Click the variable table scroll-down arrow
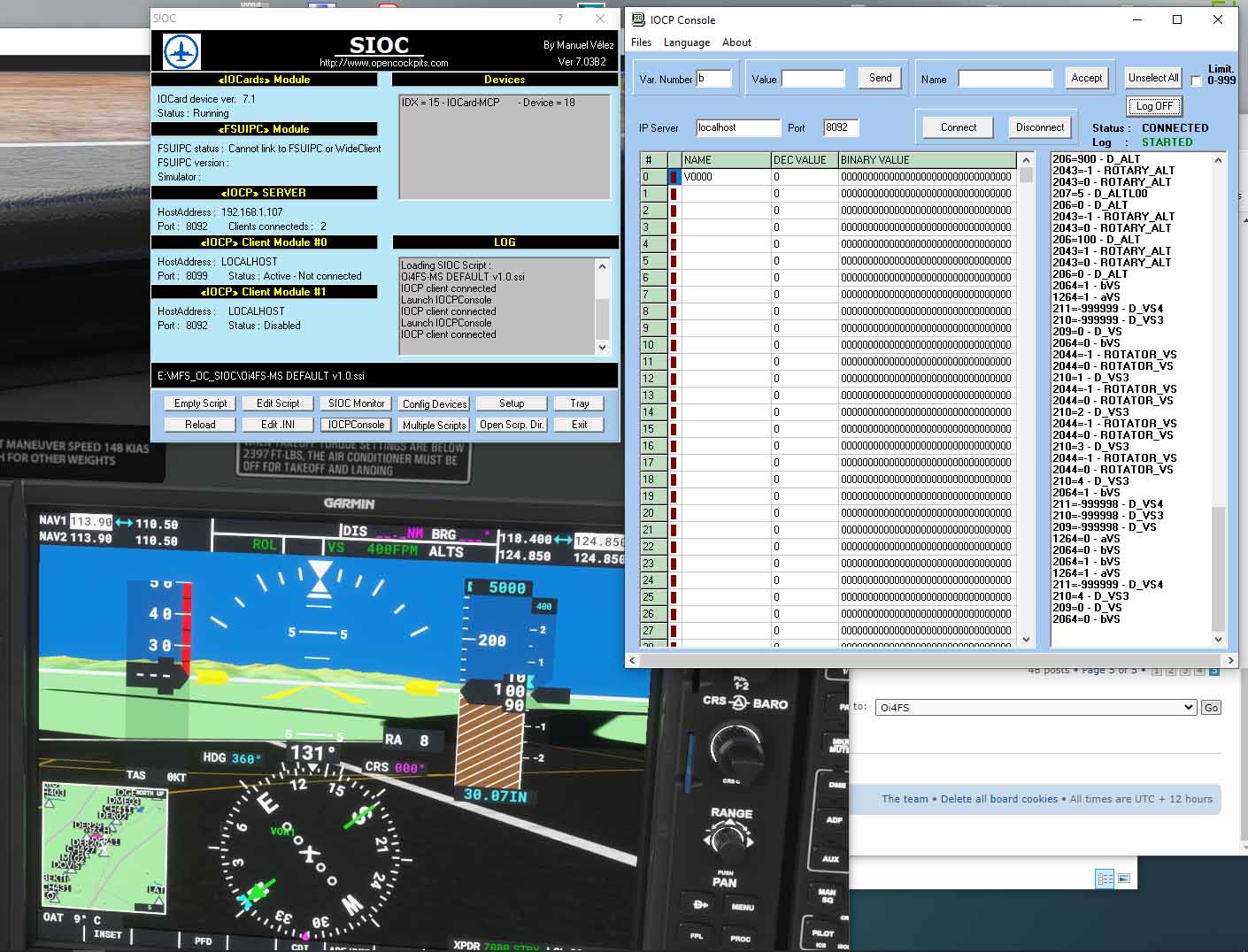This screenshot has height=952, width=1248. click(1027, 640)
